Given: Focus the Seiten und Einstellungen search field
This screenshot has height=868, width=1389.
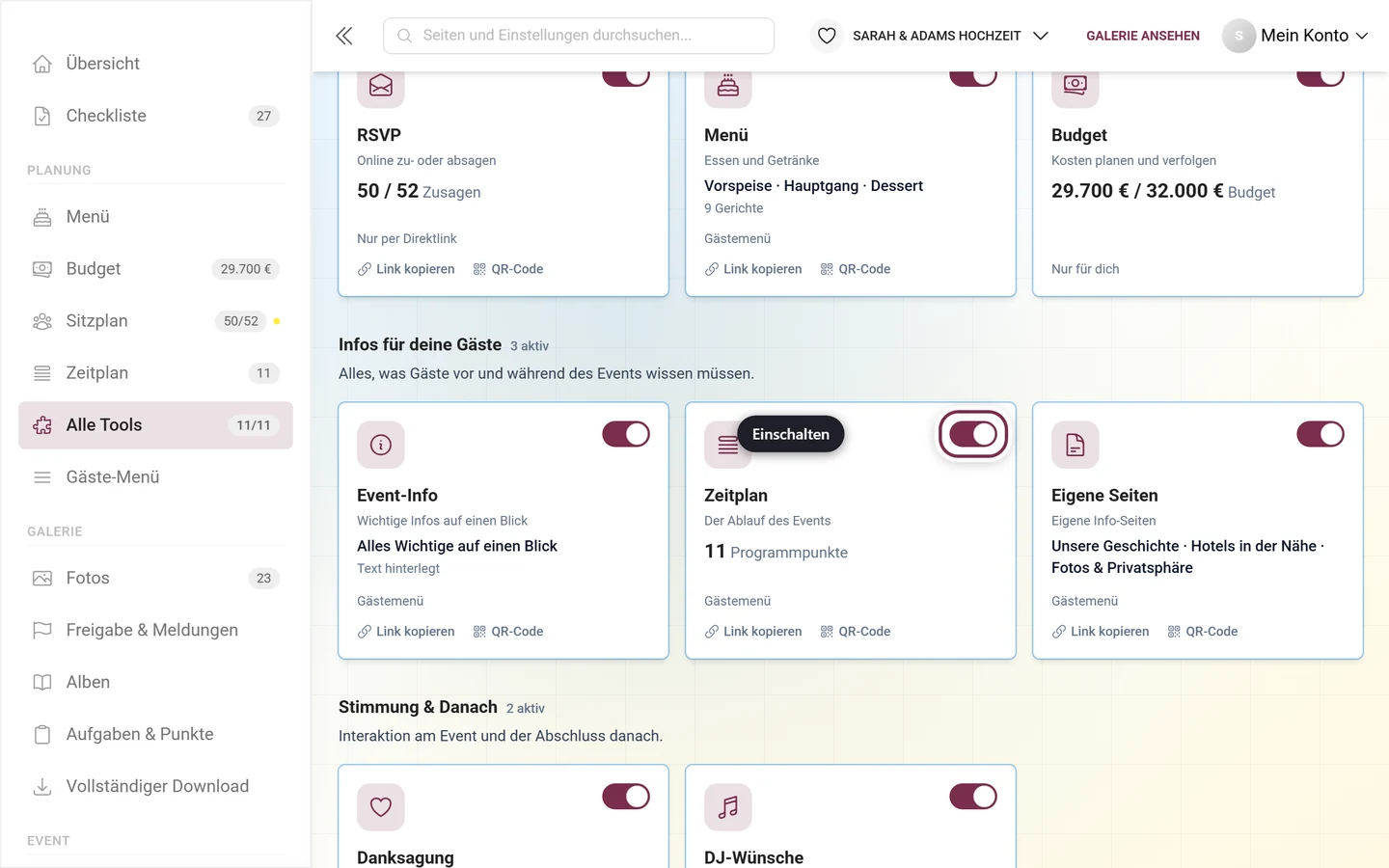Looking at the screenshot, I should pyautogui.click(x=579, y=36).
